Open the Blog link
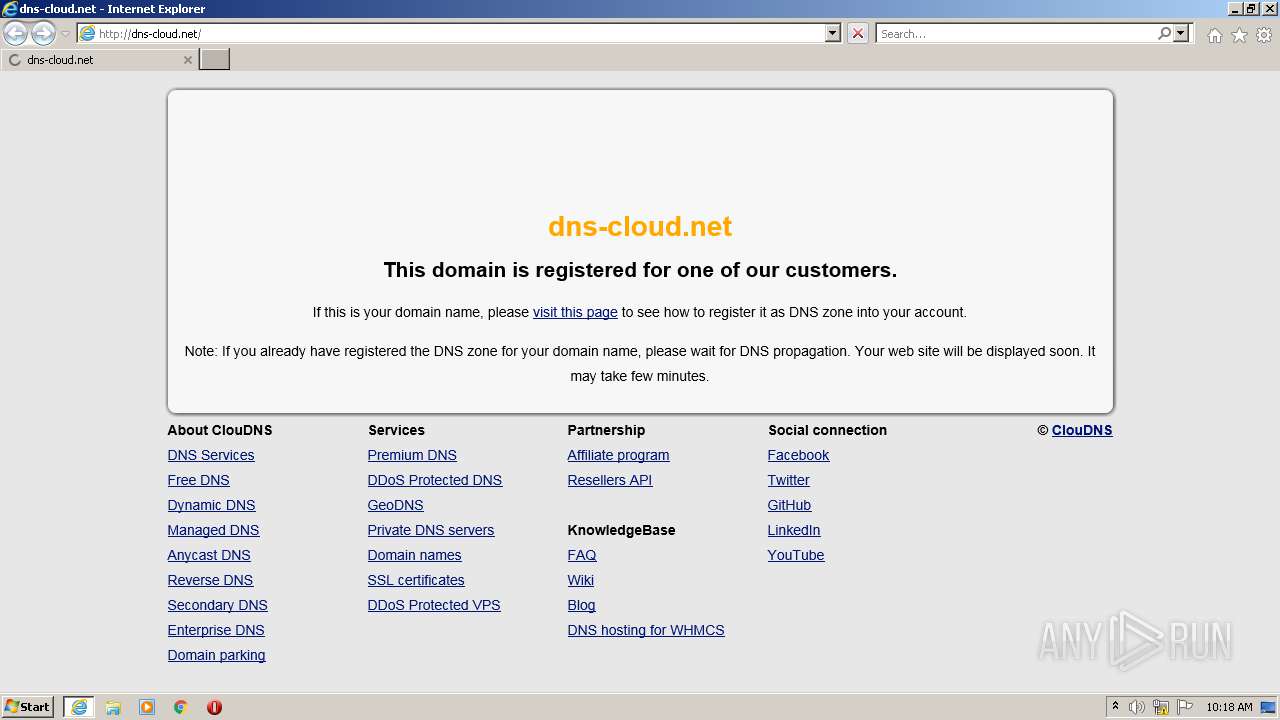Image resolution: width=1280 pixels, height=720 pixels. click(x=581, y=605)
